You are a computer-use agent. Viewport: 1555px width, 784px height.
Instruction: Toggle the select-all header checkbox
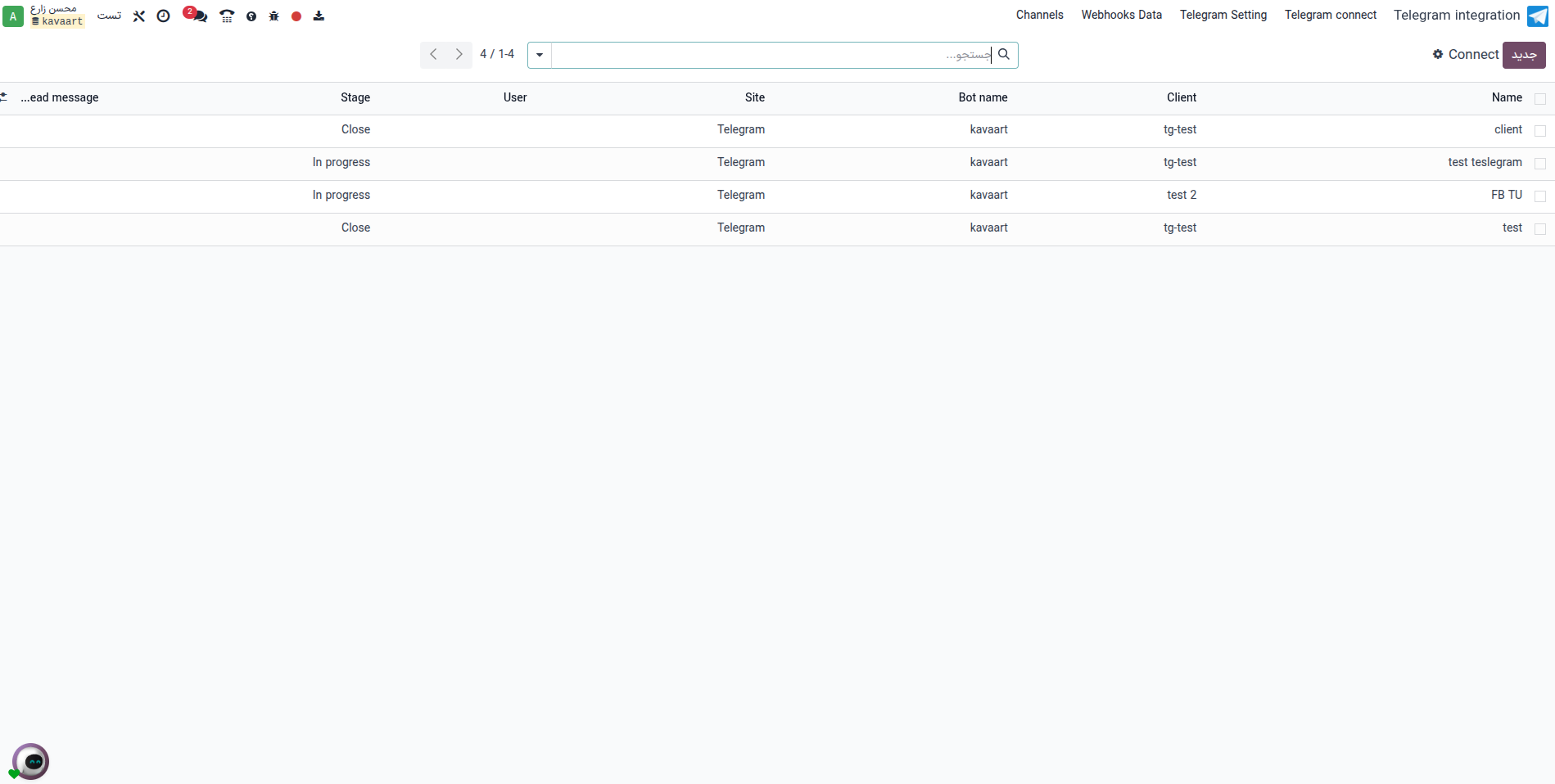pos(1539,98)
